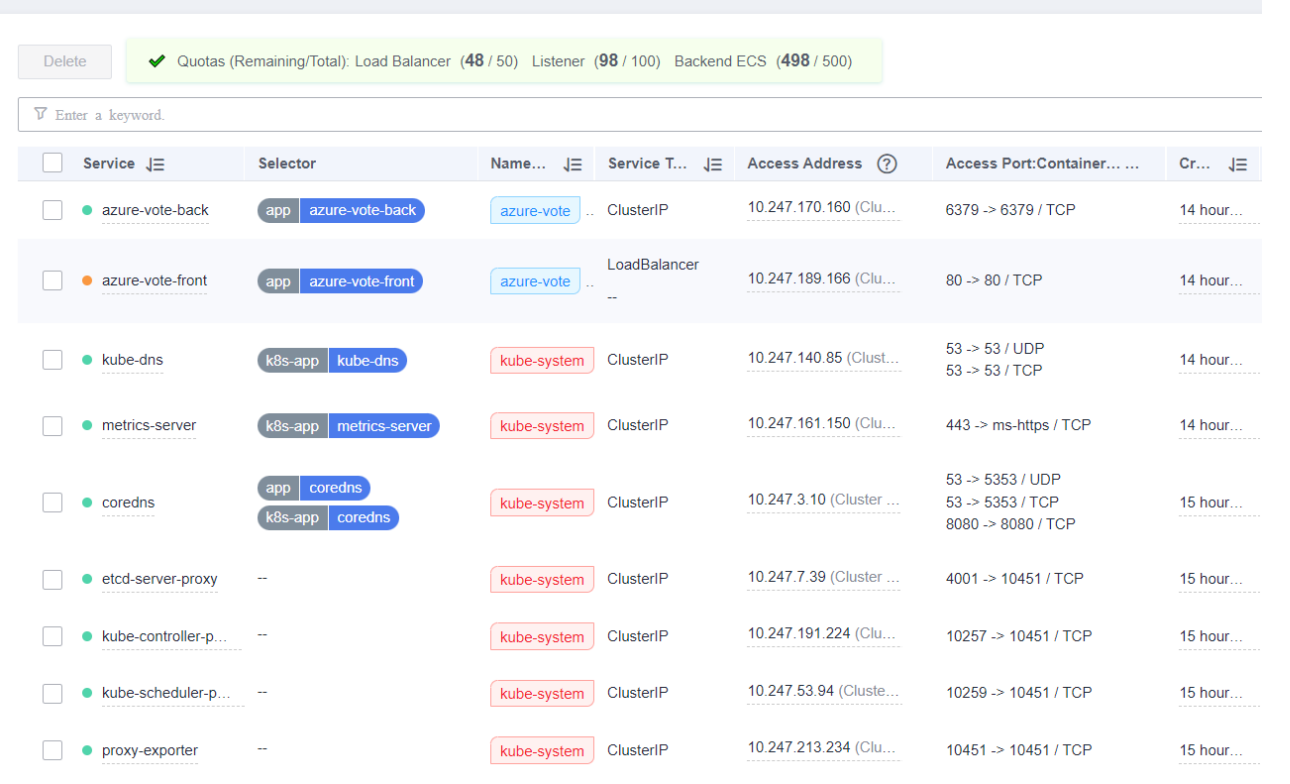Open the metrics-server service link

pyautogui.click(x=148, y=425)
